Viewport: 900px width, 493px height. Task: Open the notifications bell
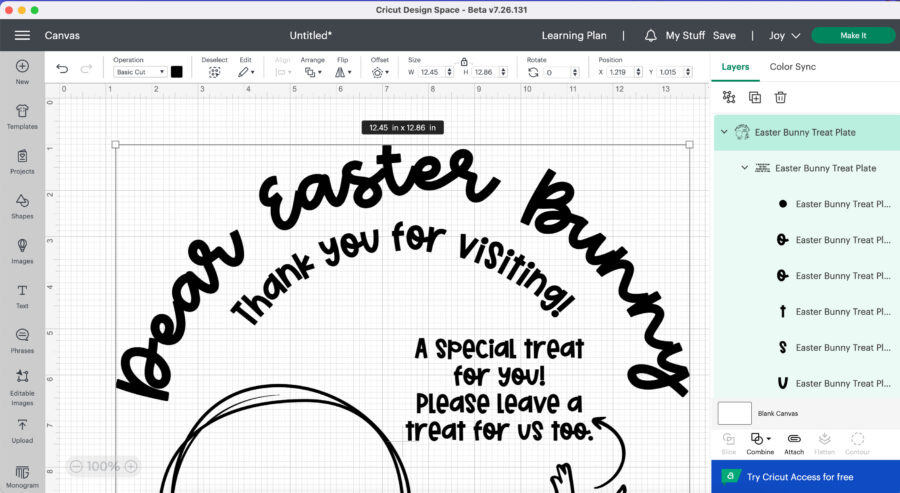click(651, 35)
